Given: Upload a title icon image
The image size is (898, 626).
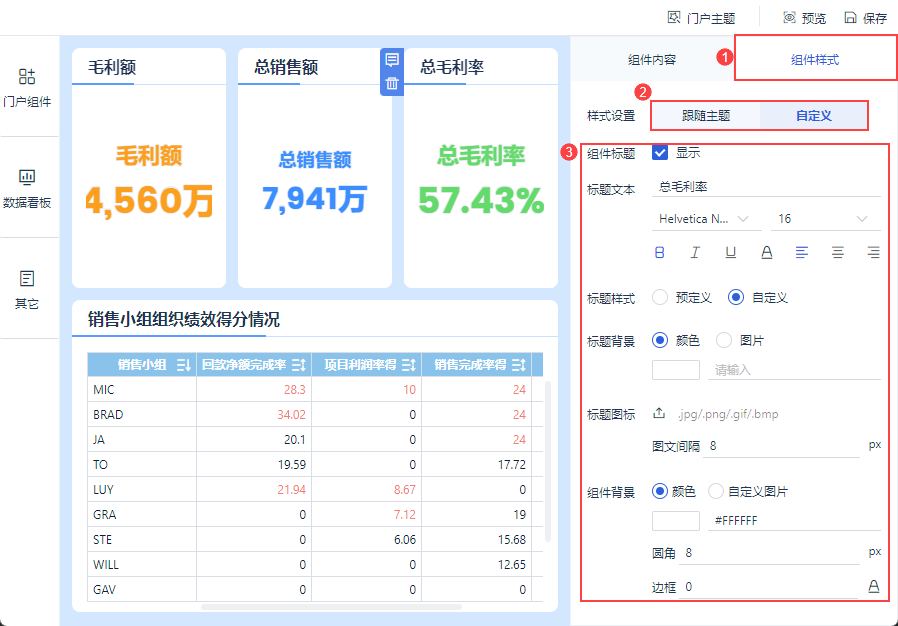Looking at the screenshot, I should click(x=659, y=414).
